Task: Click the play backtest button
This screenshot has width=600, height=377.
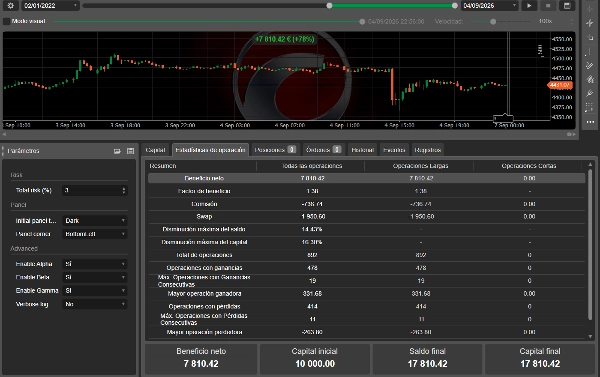Action: tap(529, 5)
